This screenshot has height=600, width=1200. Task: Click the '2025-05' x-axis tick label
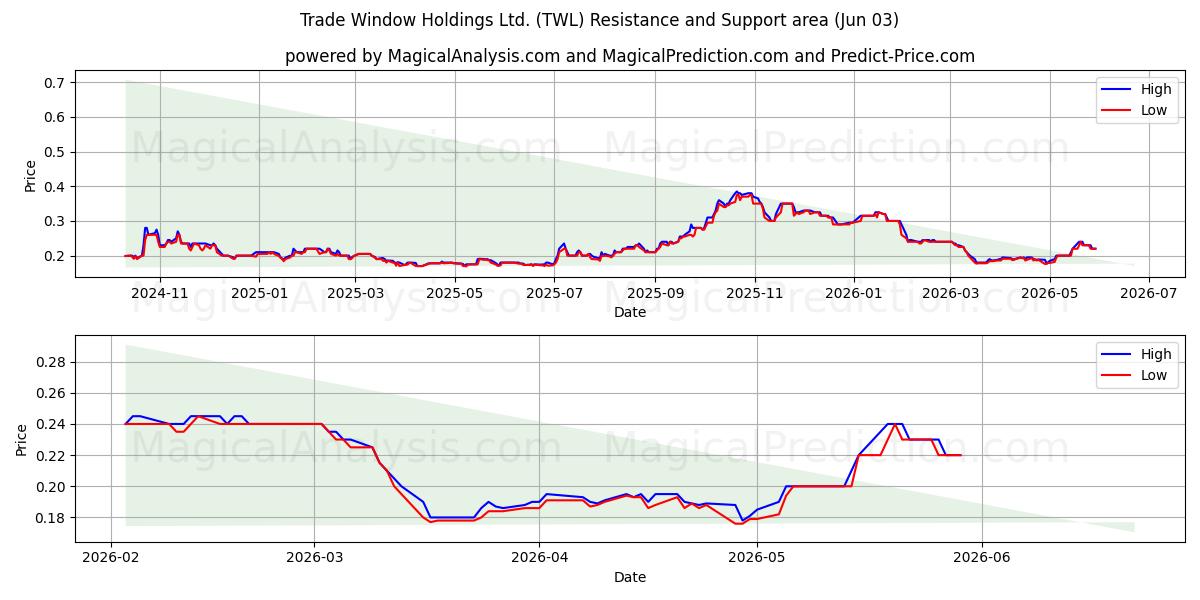click(455, 293)
